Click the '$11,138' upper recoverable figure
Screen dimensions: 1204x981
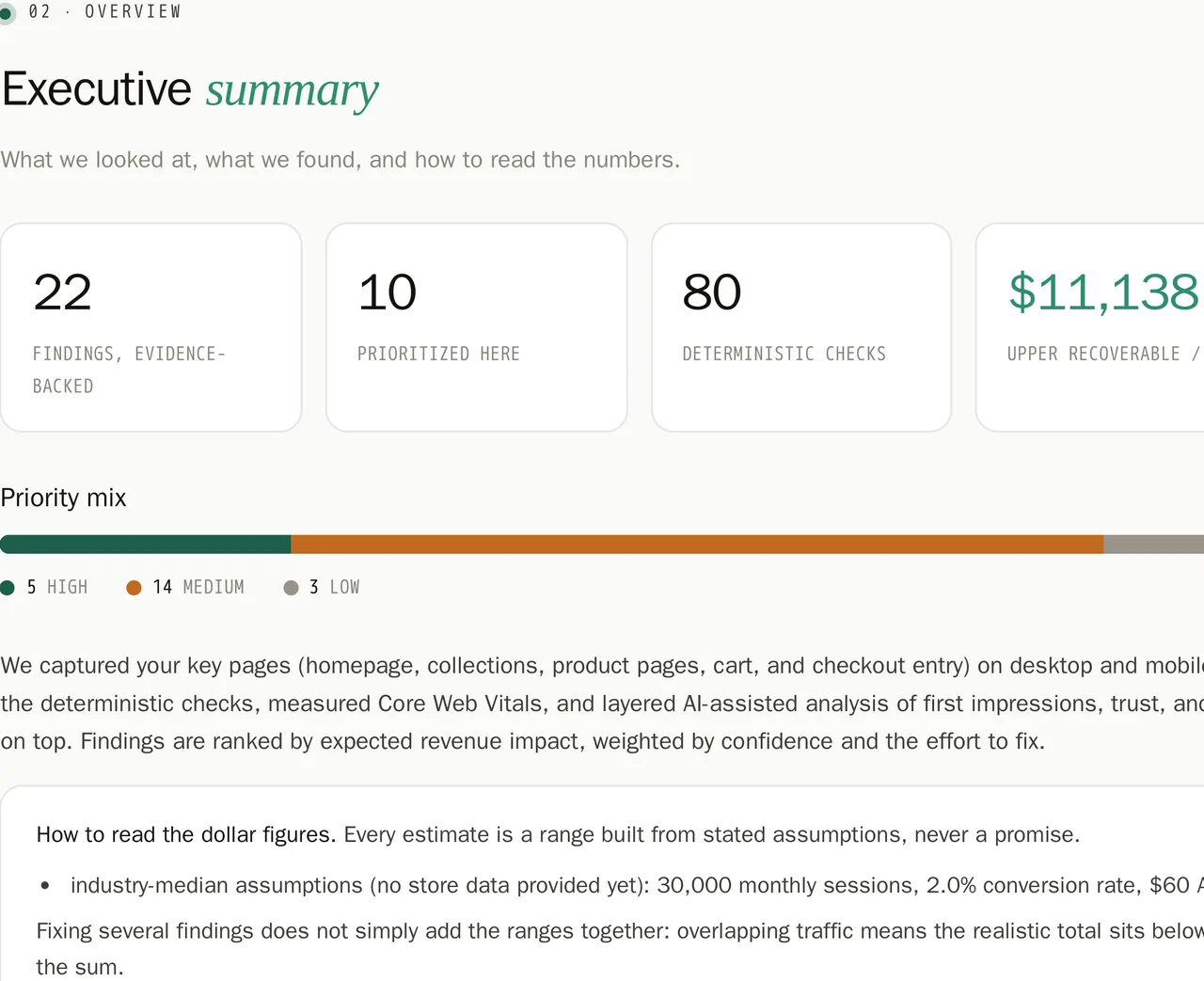click(x=1104, y=292)
